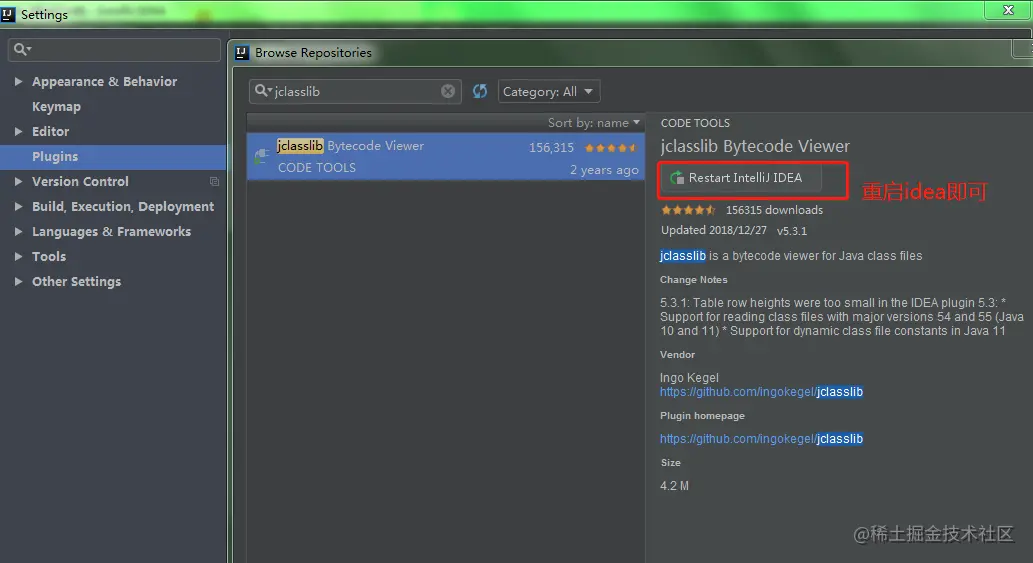
Task: Expand Languages & Frameworks node
Action: pyautogui.click(x=18, y=231)
